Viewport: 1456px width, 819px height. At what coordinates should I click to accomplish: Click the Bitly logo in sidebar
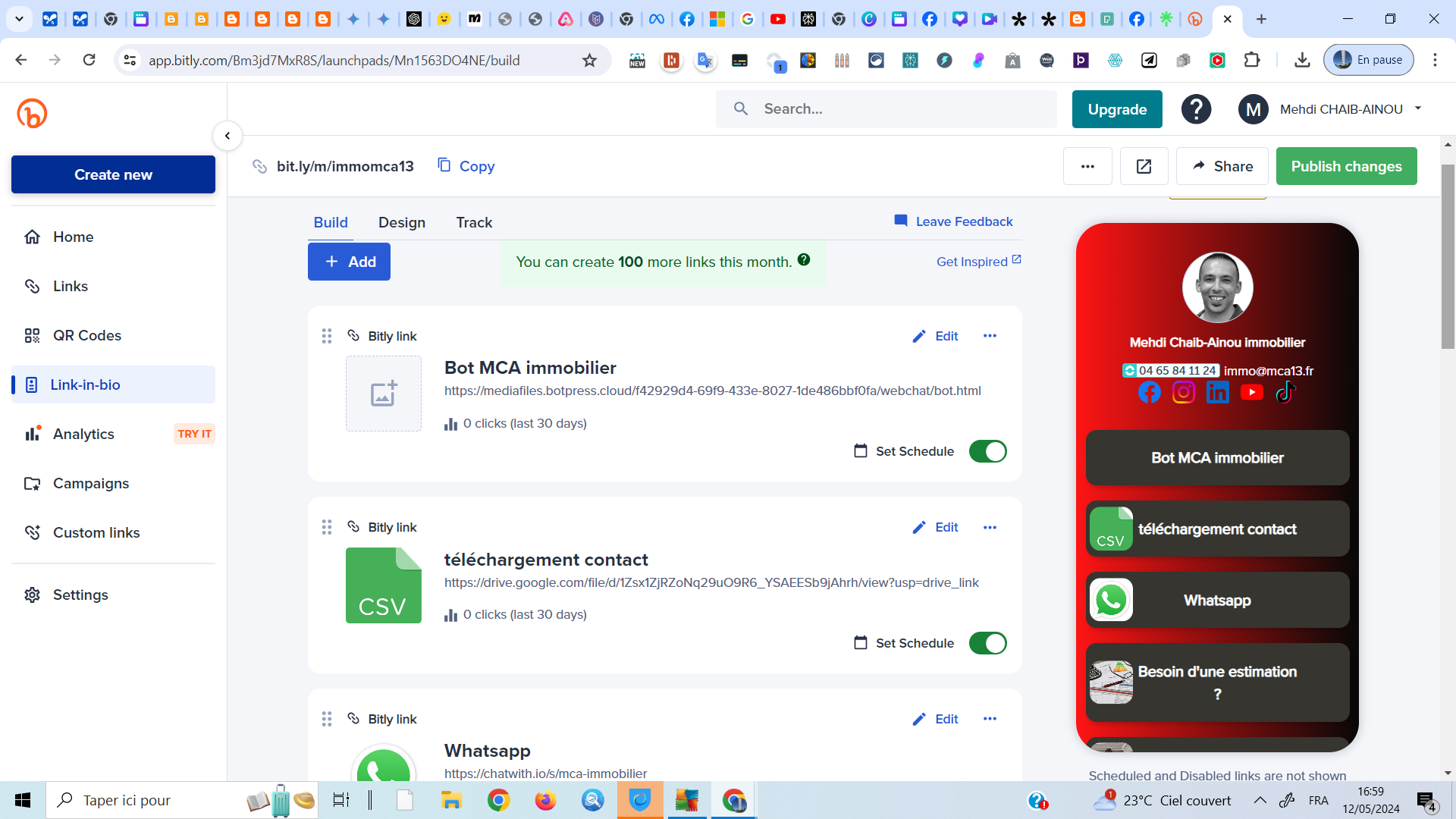point(32,113)
